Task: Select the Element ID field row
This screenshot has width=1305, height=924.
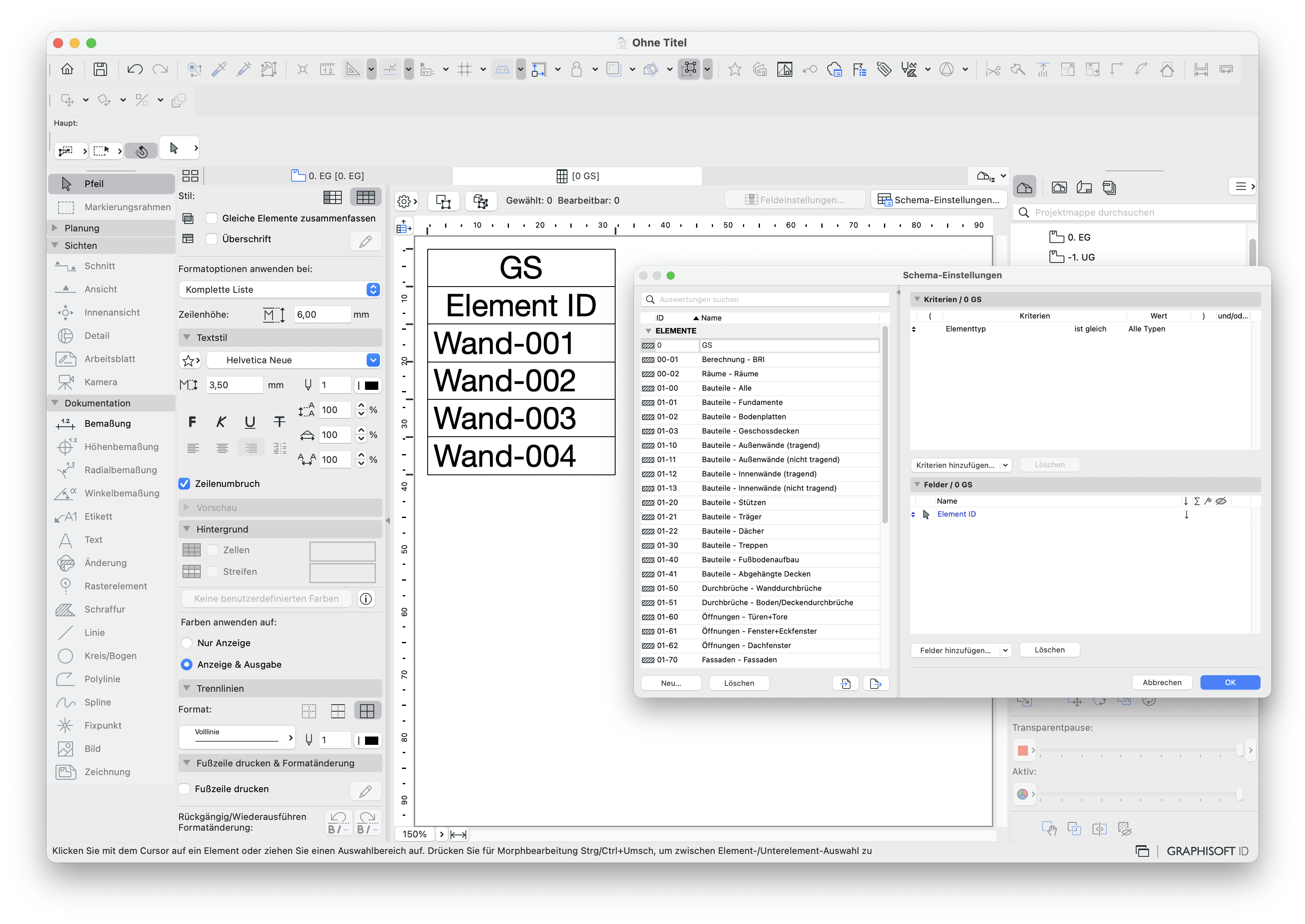Action: click(x=1080, y=514)
